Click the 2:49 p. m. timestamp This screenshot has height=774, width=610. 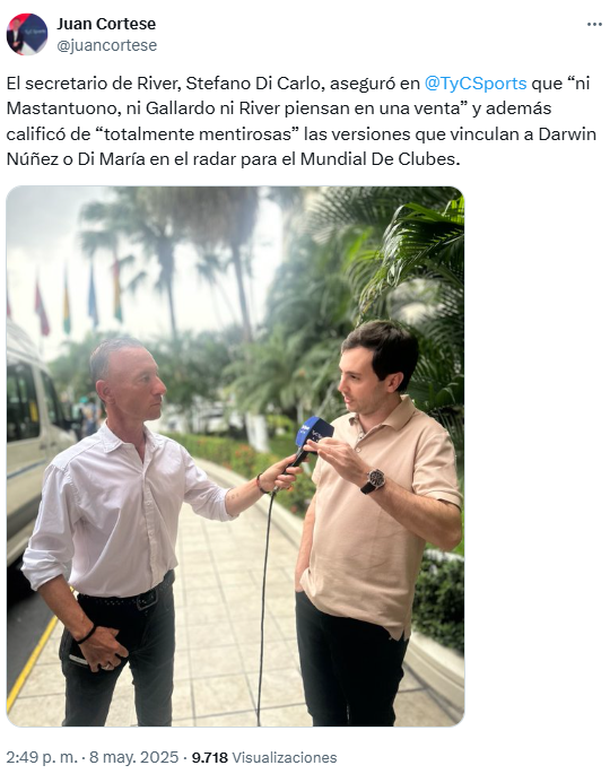click(x=41, y=757)
